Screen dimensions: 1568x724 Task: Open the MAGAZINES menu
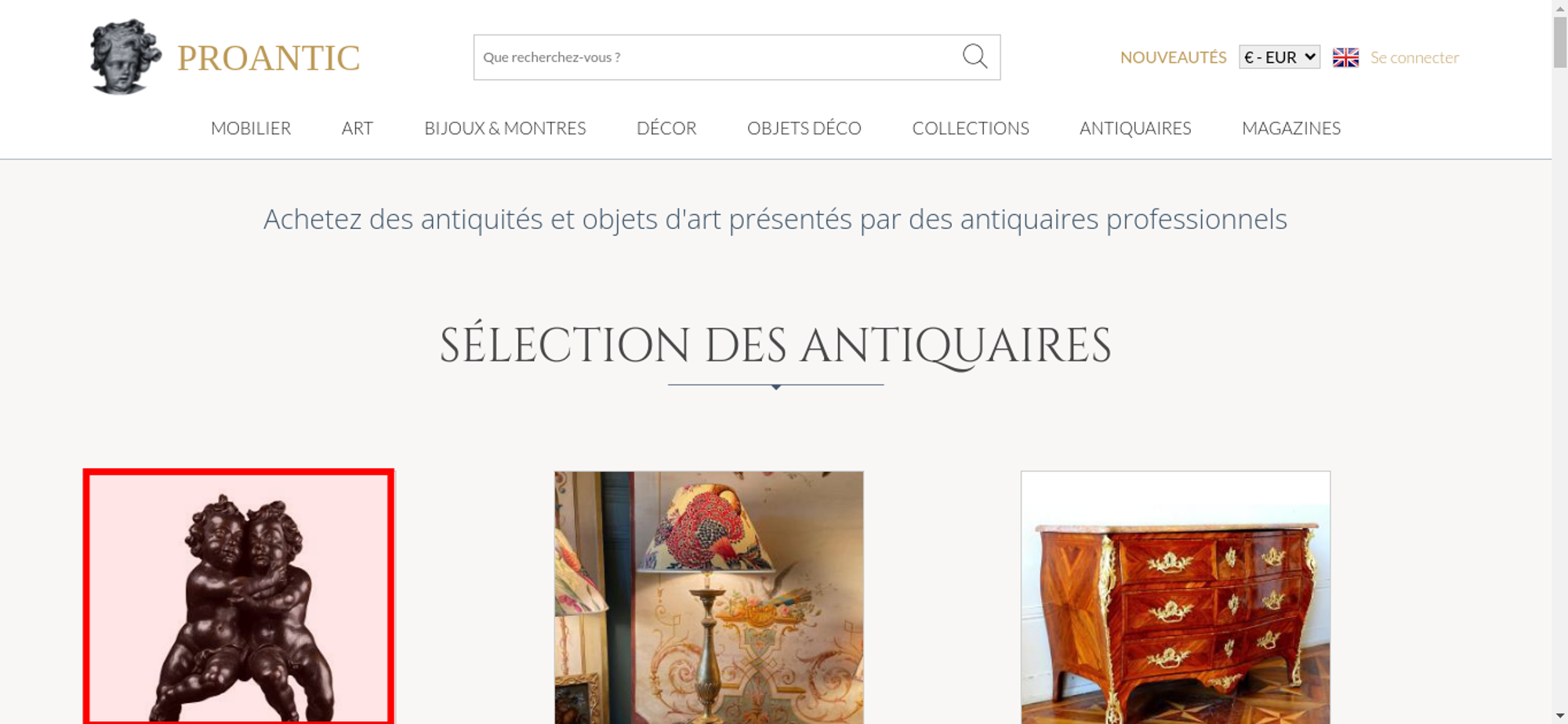(x=1291, y=128)
